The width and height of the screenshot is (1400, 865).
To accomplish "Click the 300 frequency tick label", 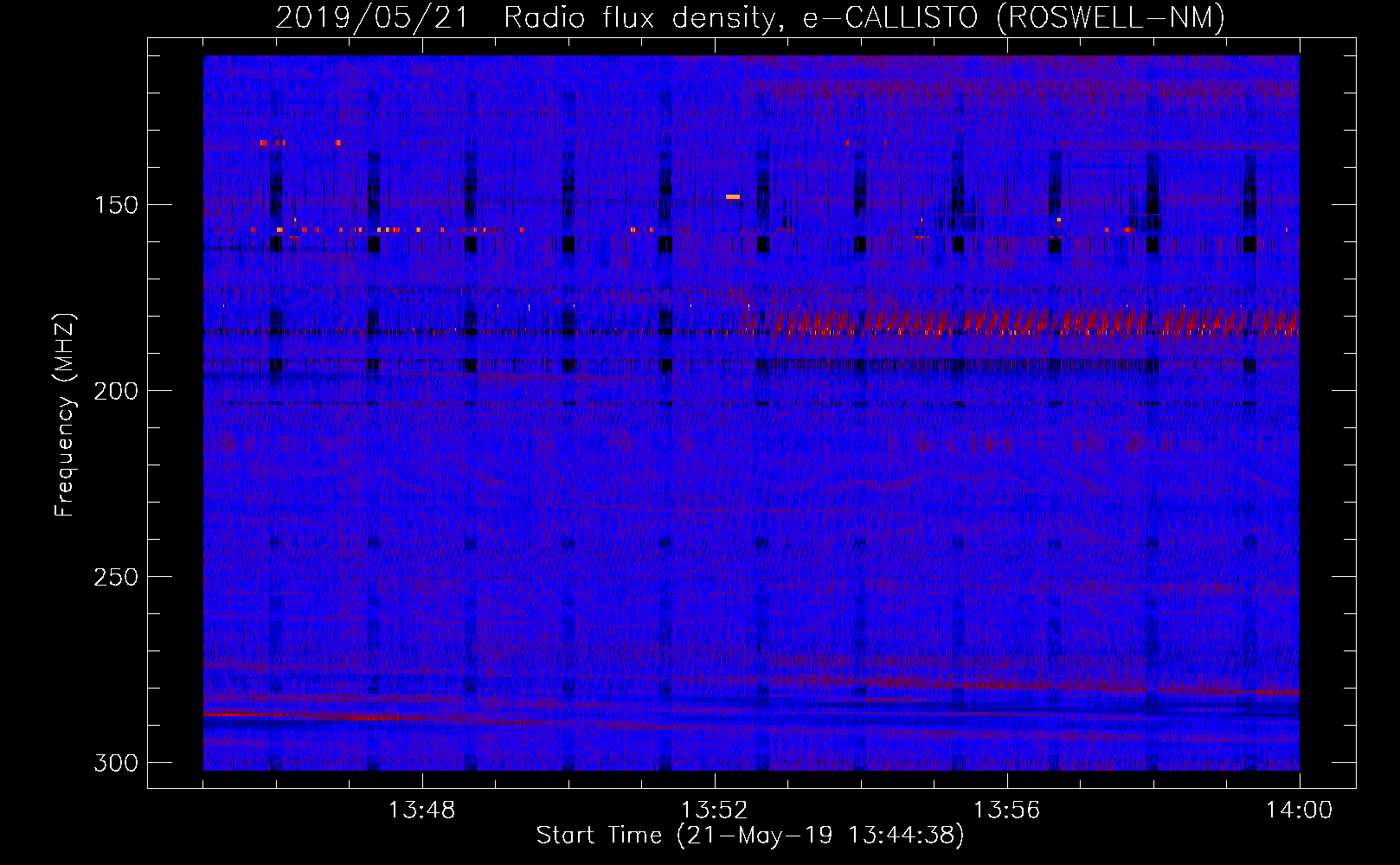I will coord(115,763).
